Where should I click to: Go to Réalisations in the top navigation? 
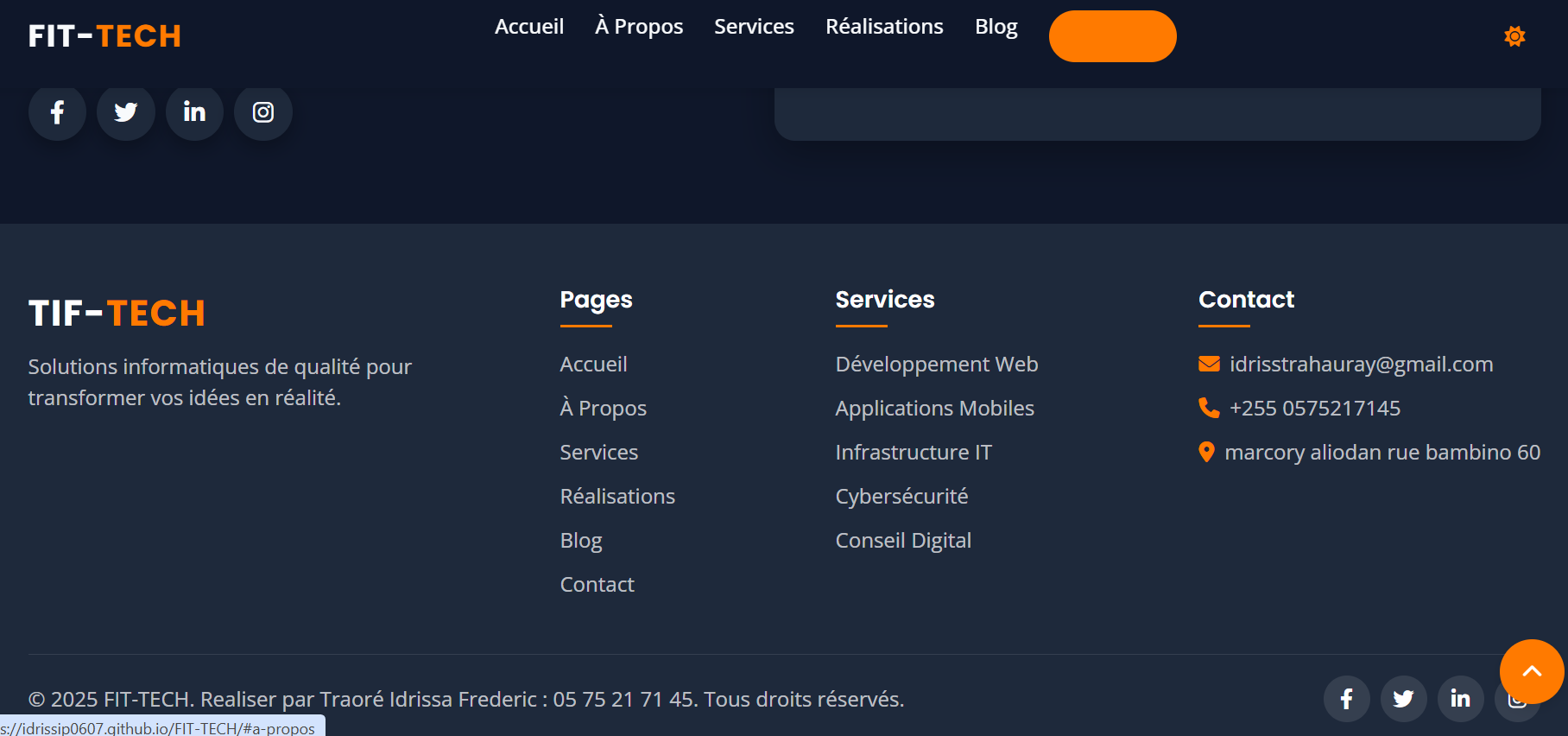pos(884,27)
